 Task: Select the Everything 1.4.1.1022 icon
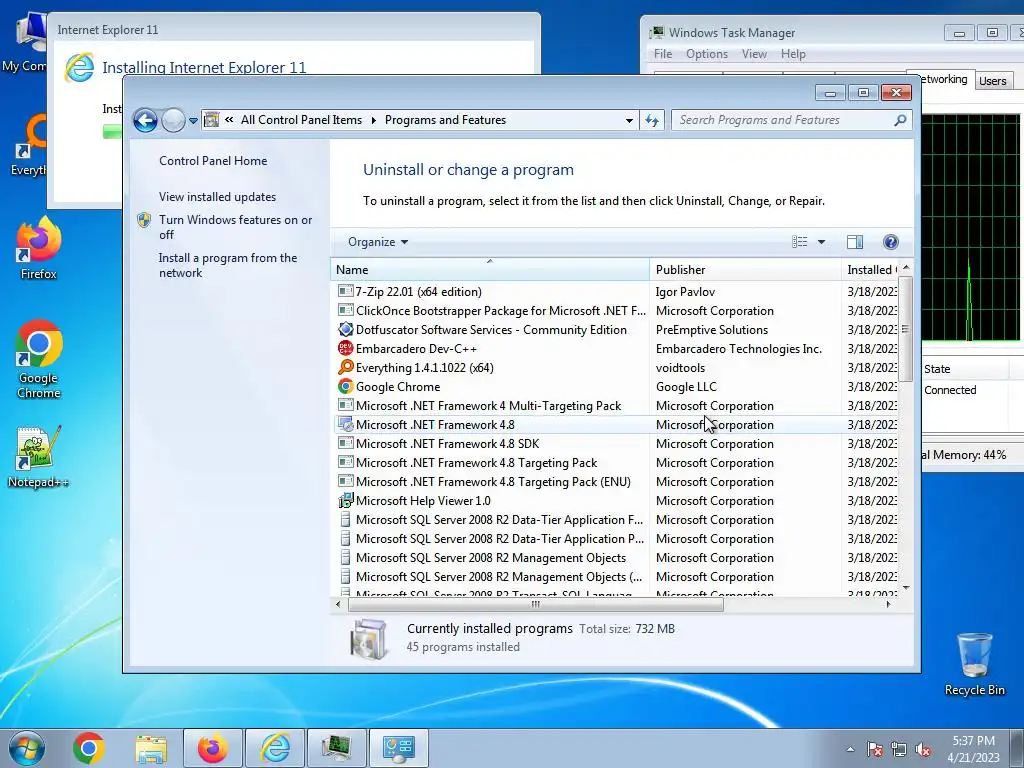point(345,368)
